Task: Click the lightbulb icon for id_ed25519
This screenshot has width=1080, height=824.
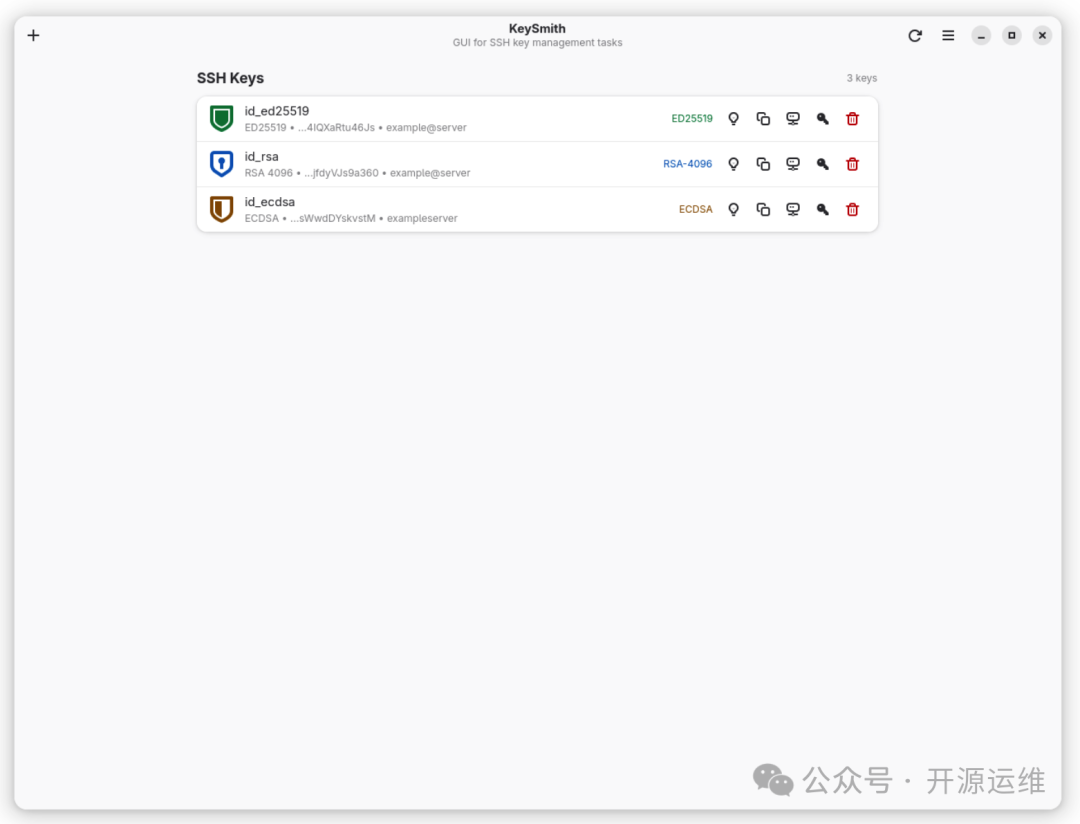Action: coord(733,119)
